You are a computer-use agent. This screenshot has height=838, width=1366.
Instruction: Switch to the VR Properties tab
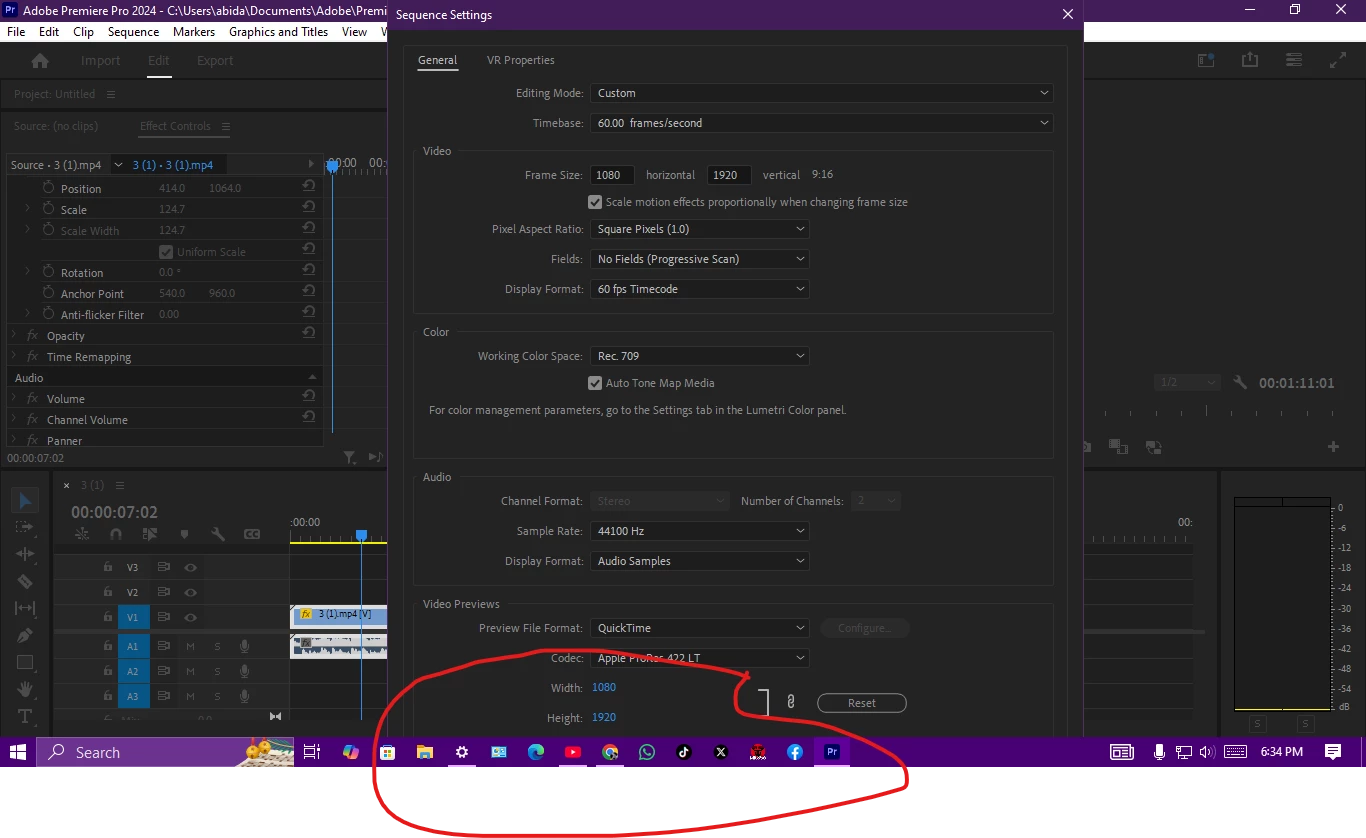520,60
